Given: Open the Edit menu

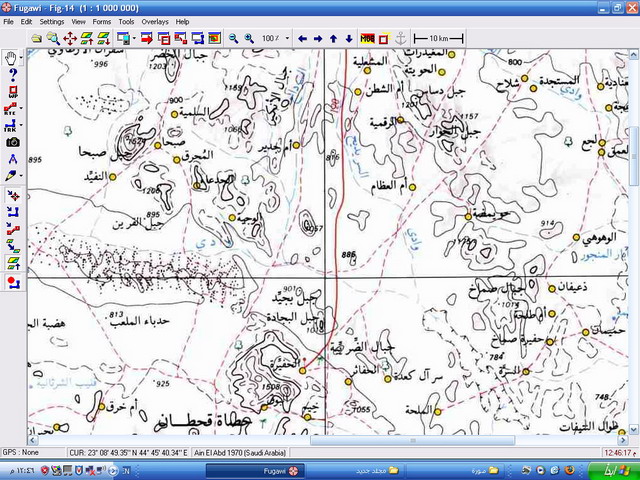Looking at the screenshot, I should pos(26,22).
